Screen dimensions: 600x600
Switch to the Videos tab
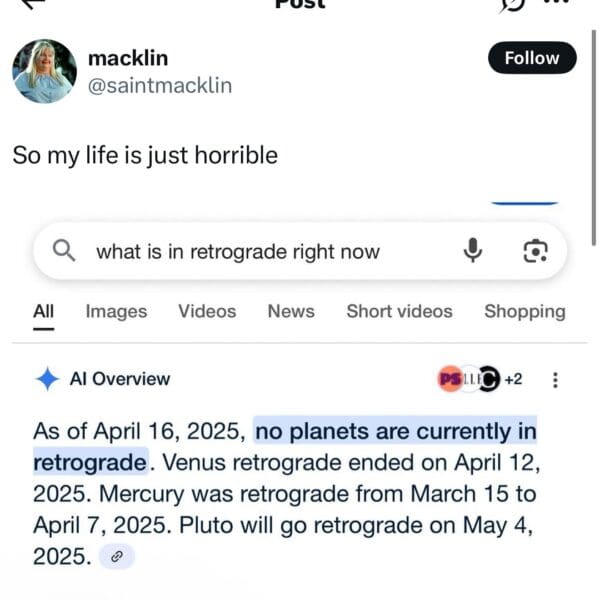(x=207, y=311)
